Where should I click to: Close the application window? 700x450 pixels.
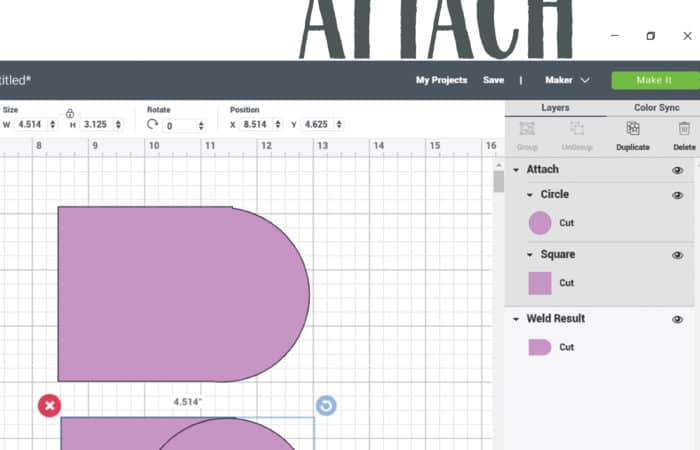tap(688, 36)
